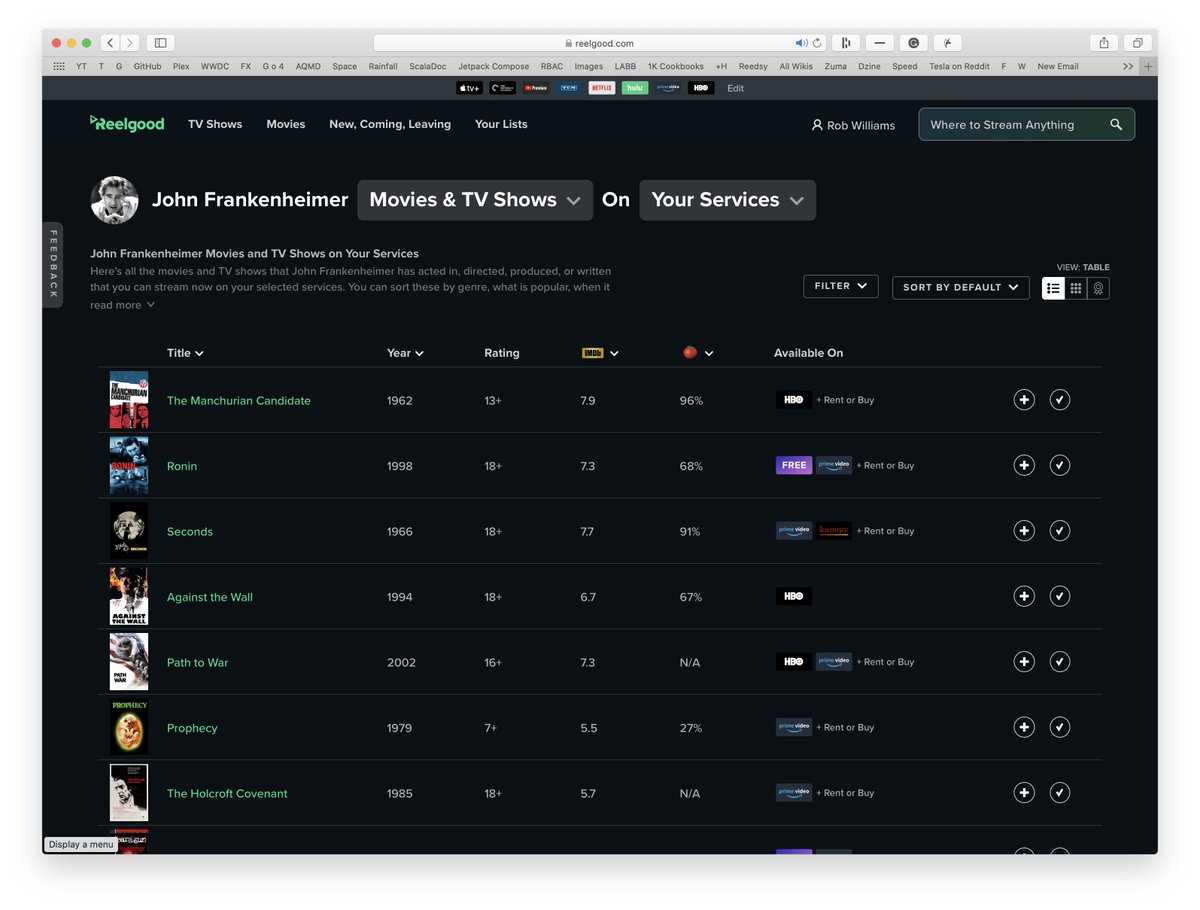Open Your Lists

501,124
